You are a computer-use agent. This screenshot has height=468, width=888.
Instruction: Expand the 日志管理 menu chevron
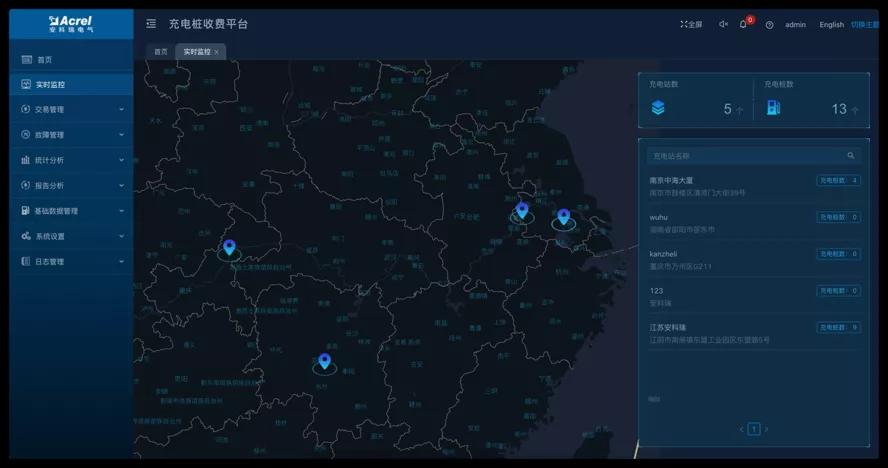(x=121, y=261)
